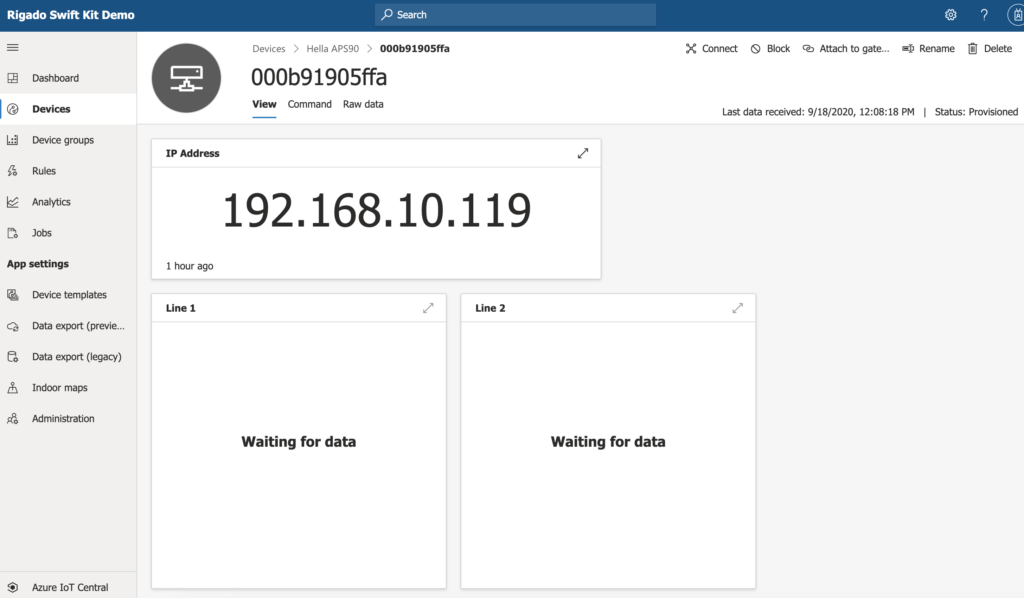Click 'Waiting for data' in Line 1
This screenshot has height=598, width=1024.
(x=298, y=442)
